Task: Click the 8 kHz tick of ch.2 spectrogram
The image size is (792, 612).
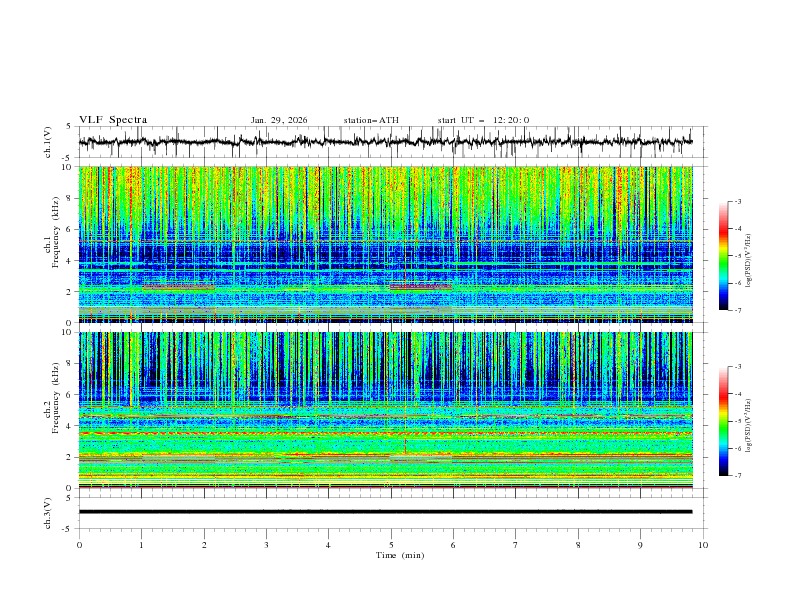Action: coord(71,364)
